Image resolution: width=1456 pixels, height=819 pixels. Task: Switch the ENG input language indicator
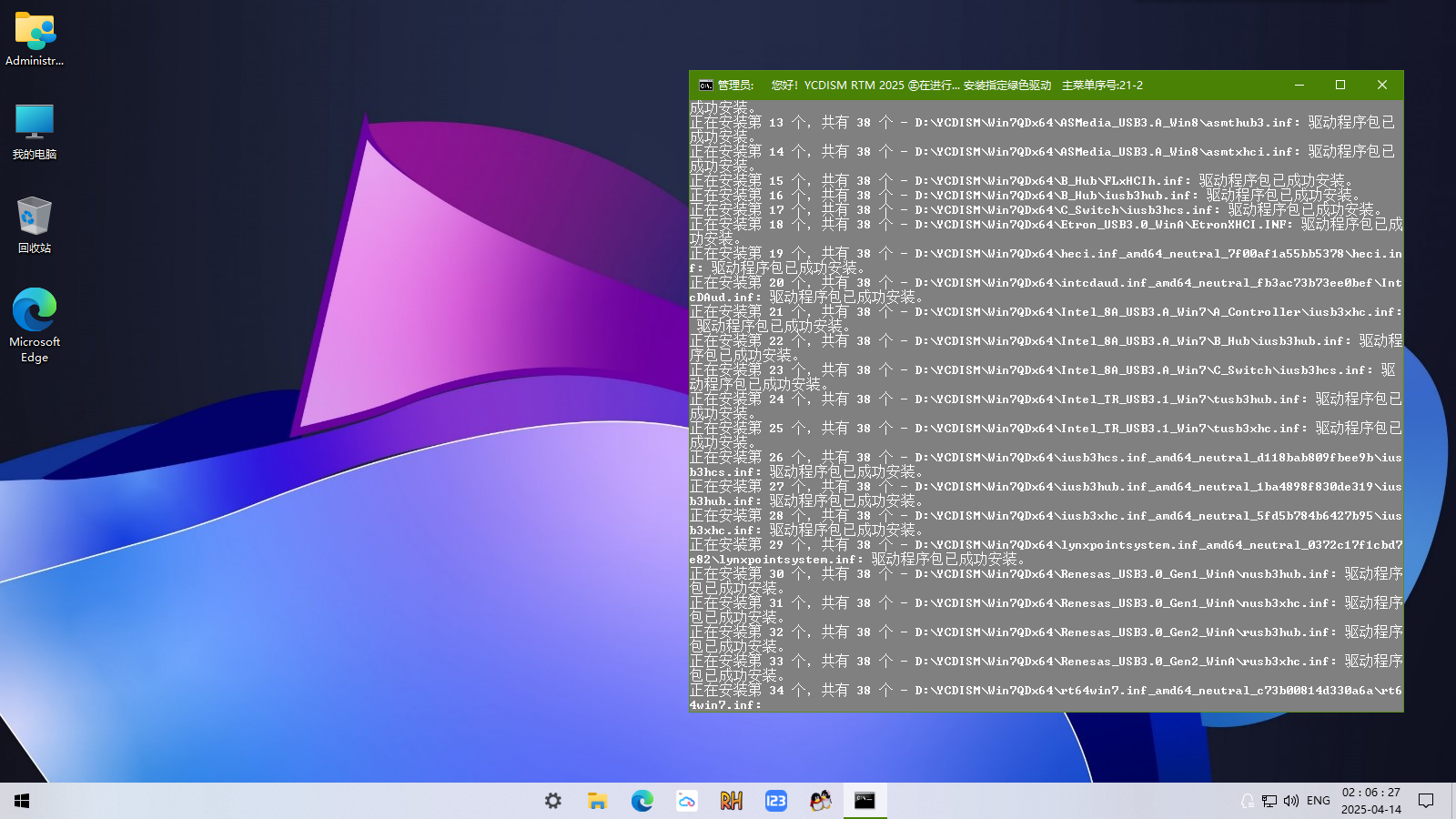[1318, 801]
